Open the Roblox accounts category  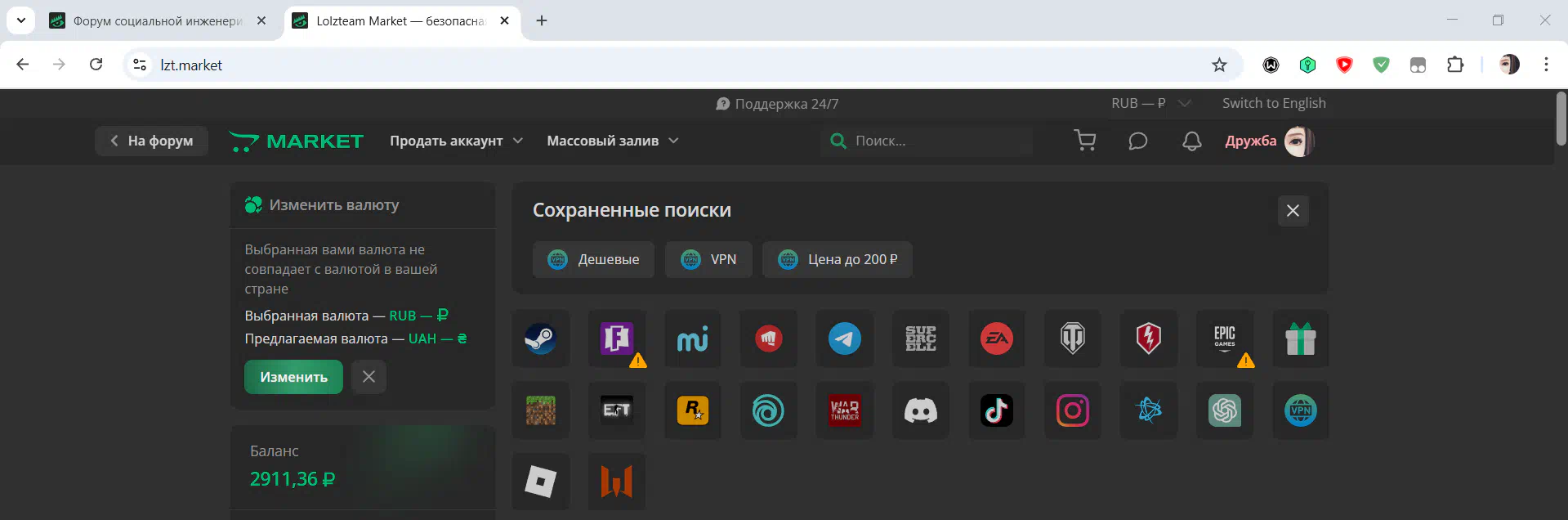click(540, 482)
